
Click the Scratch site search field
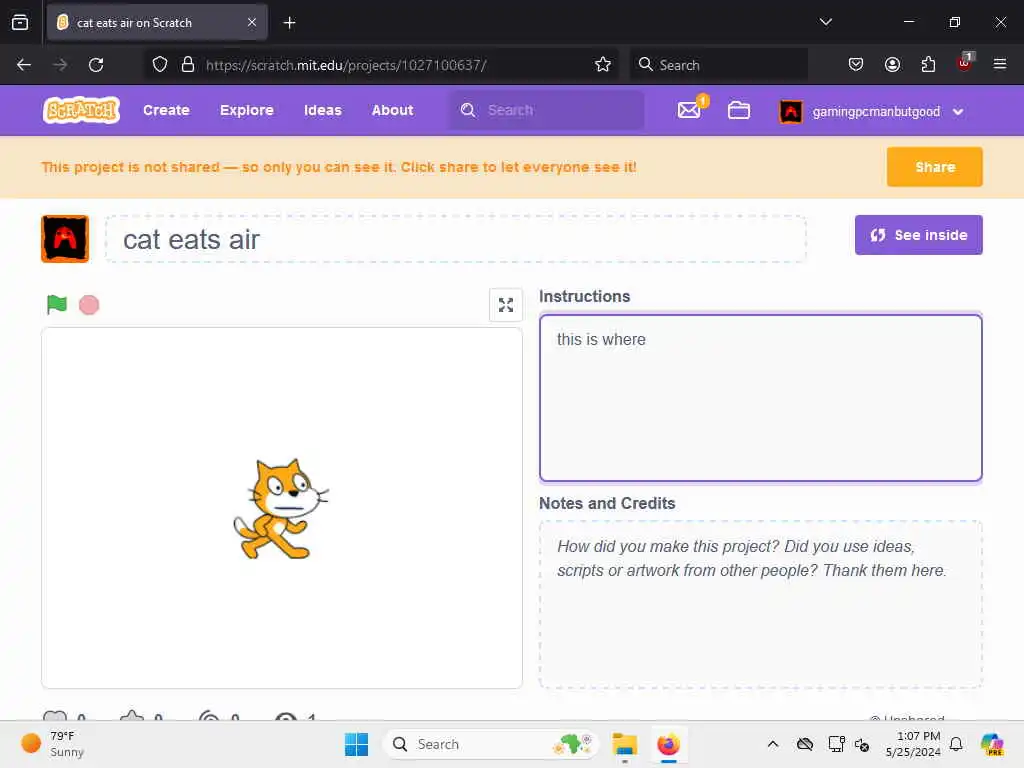pyautogui.click(x=547, y=110)
